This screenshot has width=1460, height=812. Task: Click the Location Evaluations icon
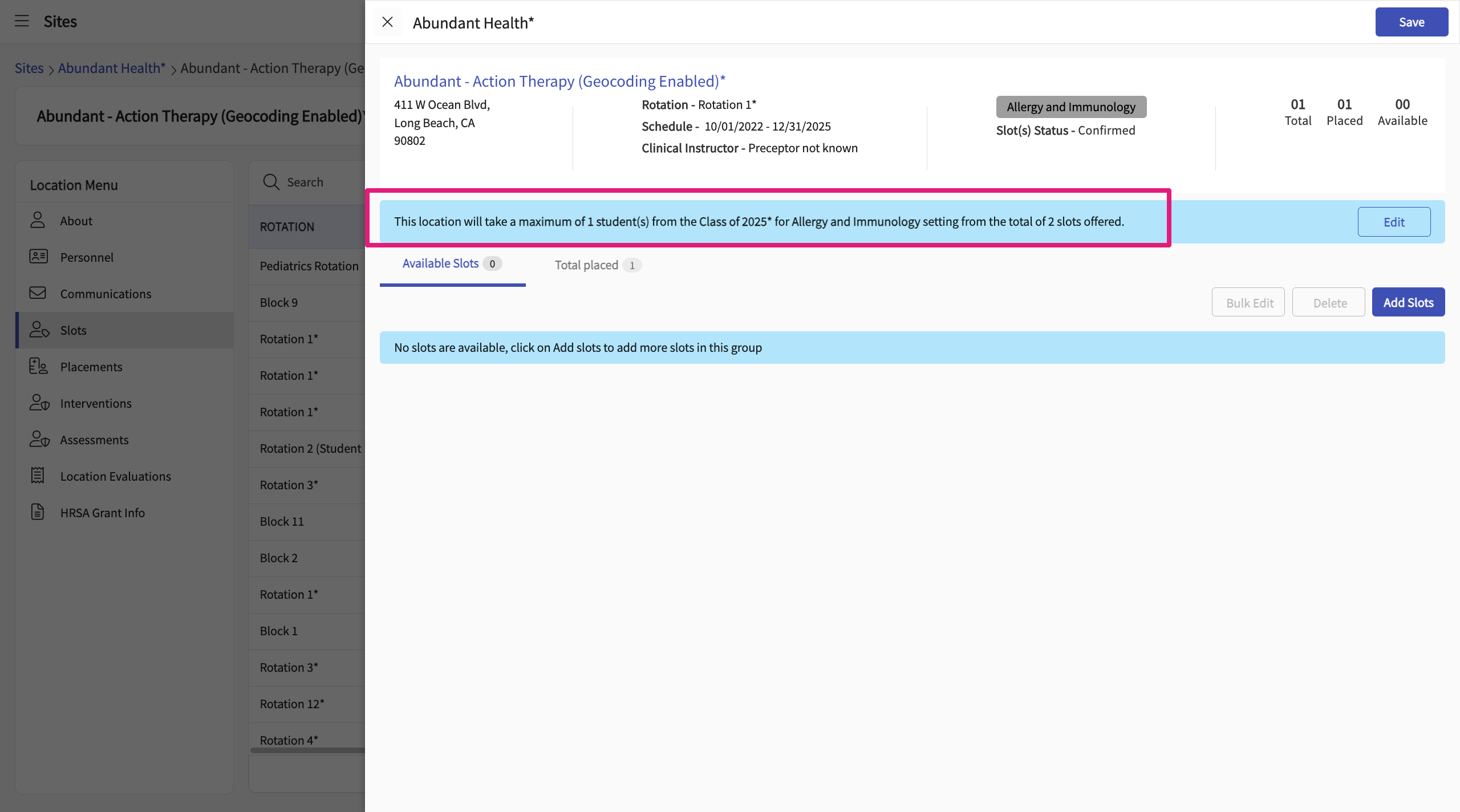click(38, 476)
